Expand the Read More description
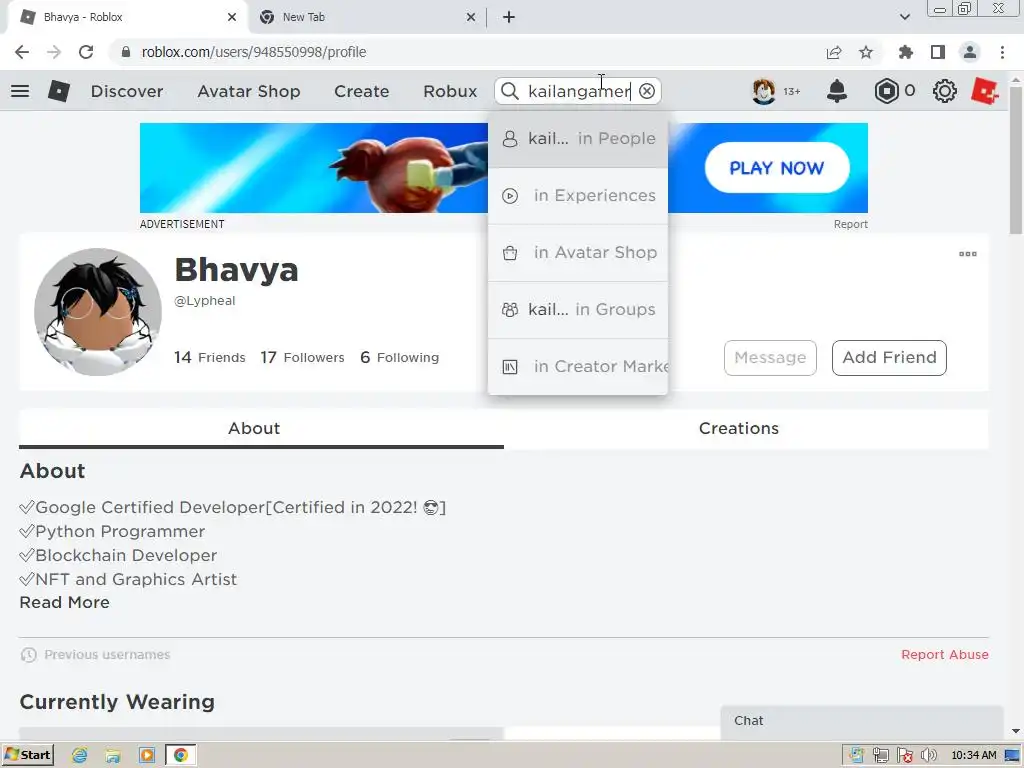The height and width of the screenshot is (768, 1024). click(x=65, y=602)
